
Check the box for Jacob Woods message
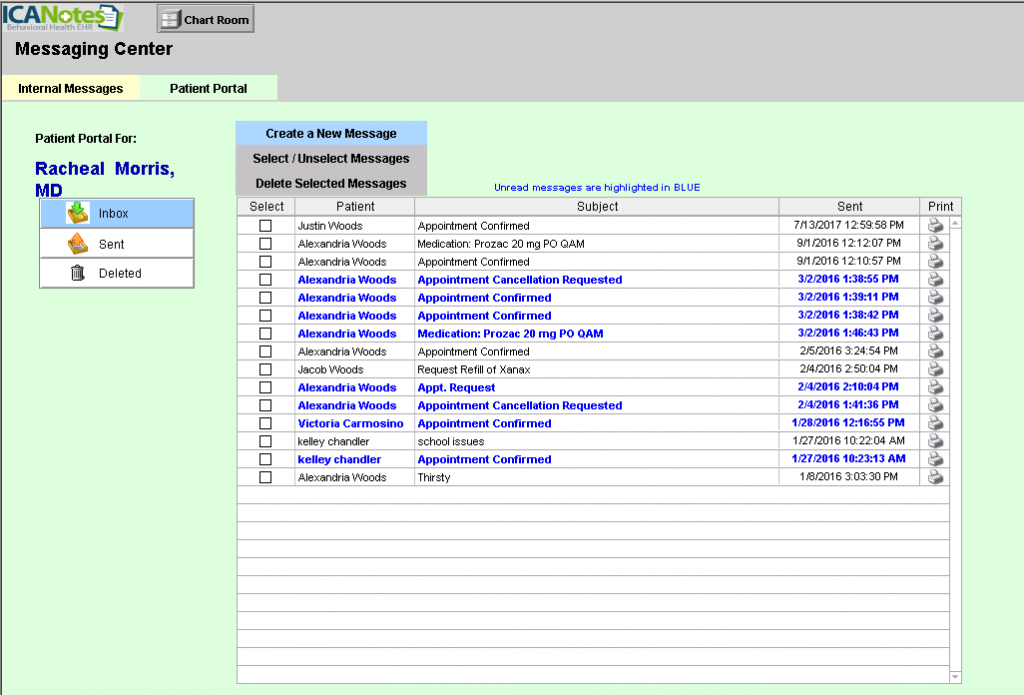(x=265, y=370)
